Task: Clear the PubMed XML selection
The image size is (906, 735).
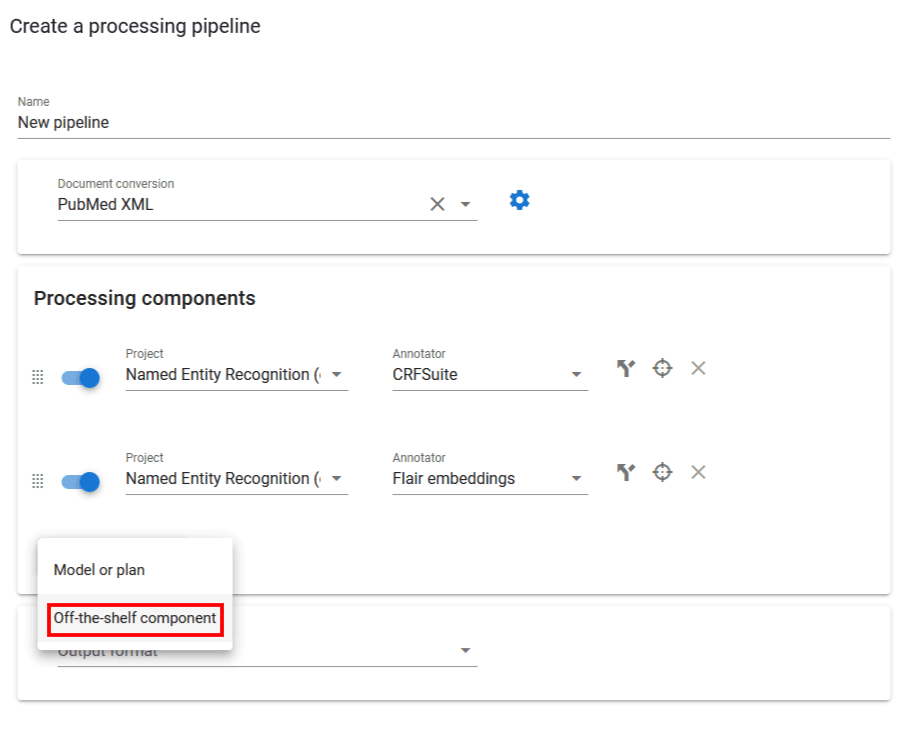Action: tap(437, 204)
